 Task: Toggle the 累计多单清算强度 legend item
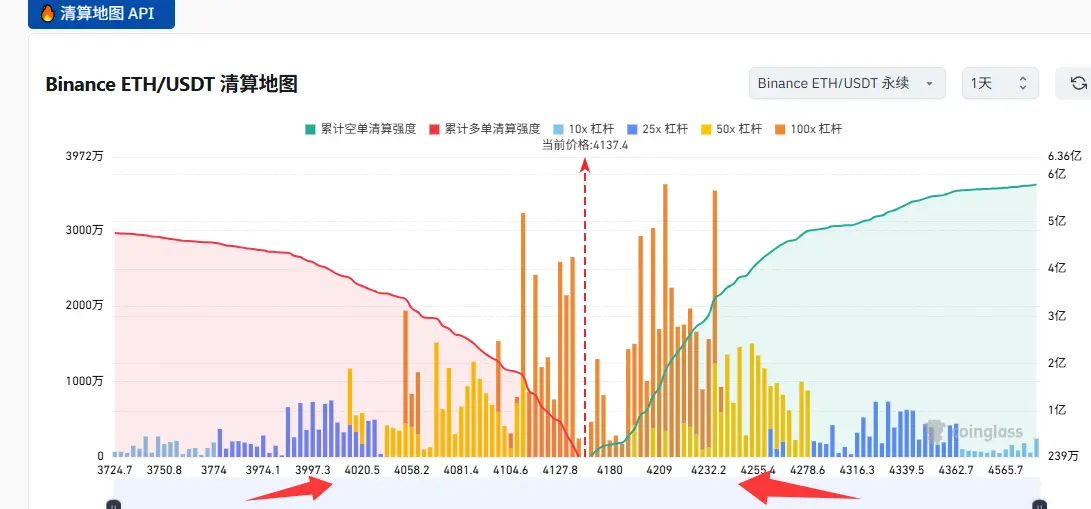(484, 129)
